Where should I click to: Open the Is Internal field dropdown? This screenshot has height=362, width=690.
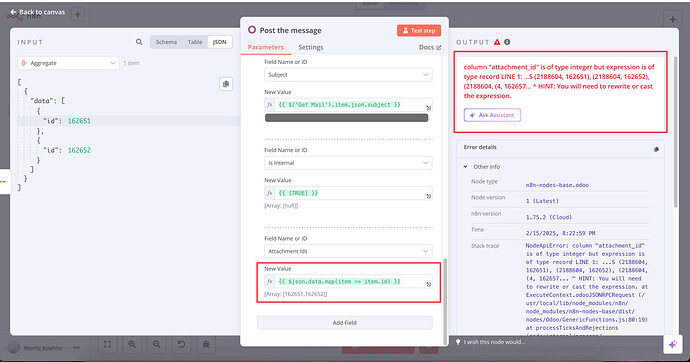(x=348, y=163)
